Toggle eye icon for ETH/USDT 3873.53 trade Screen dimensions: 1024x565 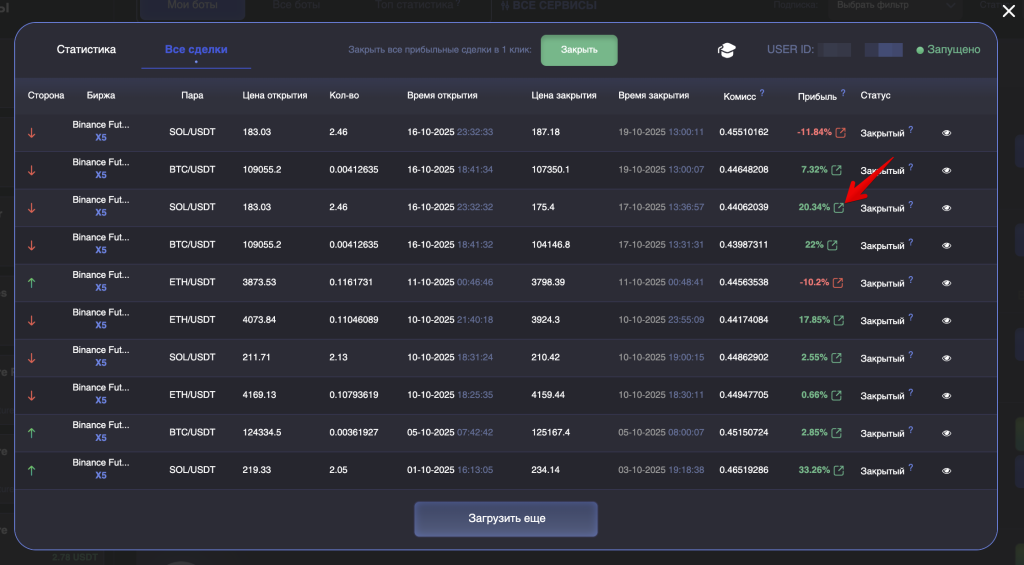947,283
